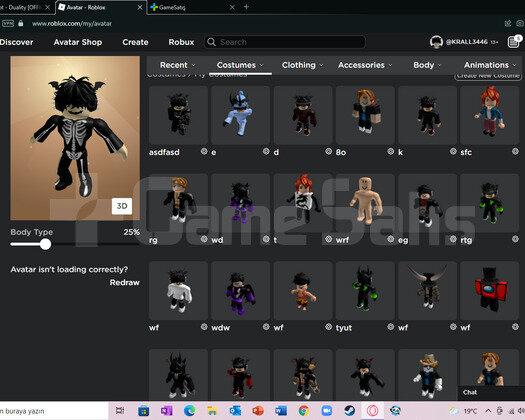
Task: Open File Explorer from the taskbar
Action: click(212, 411)
